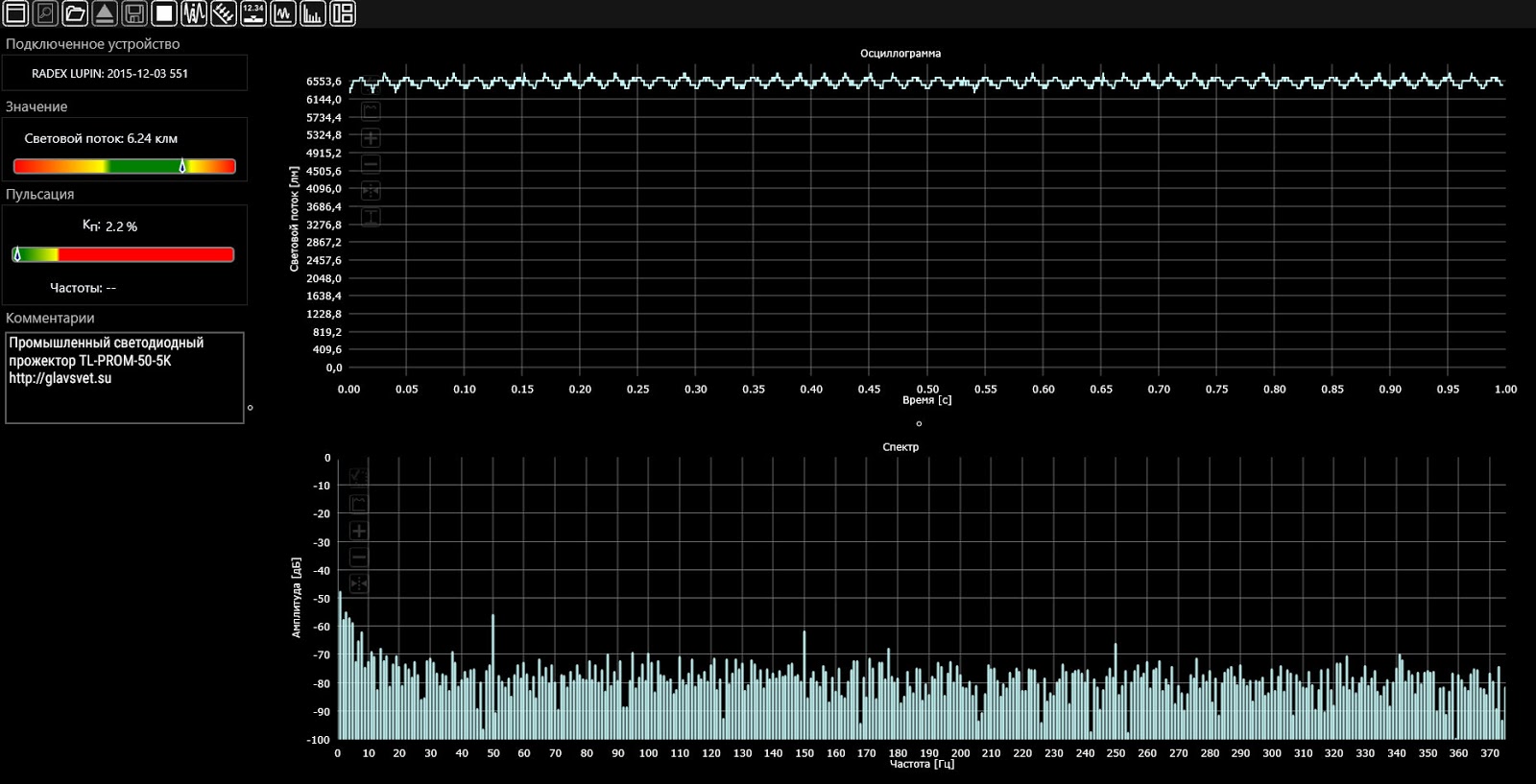Zoom in oscillogram with plus button
1536x784 pixels.
click(371, 138)
